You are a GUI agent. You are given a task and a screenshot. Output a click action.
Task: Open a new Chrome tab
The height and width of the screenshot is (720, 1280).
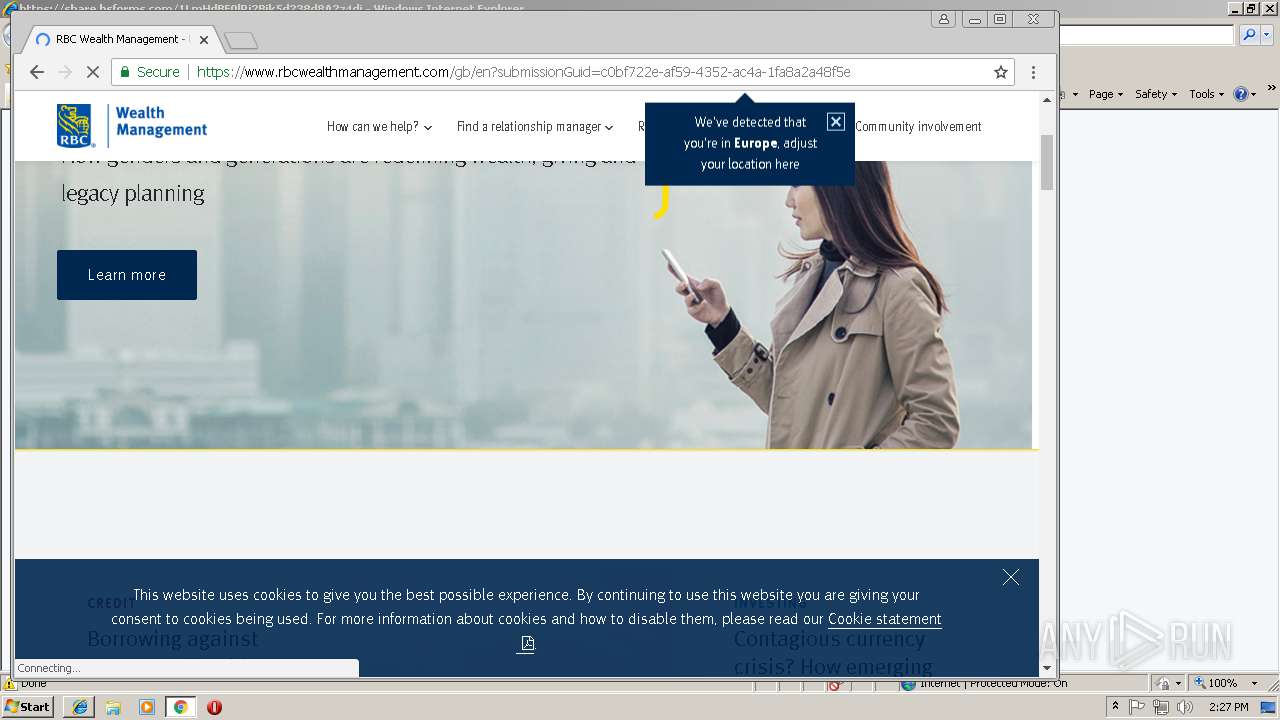[x=241, y=41]
